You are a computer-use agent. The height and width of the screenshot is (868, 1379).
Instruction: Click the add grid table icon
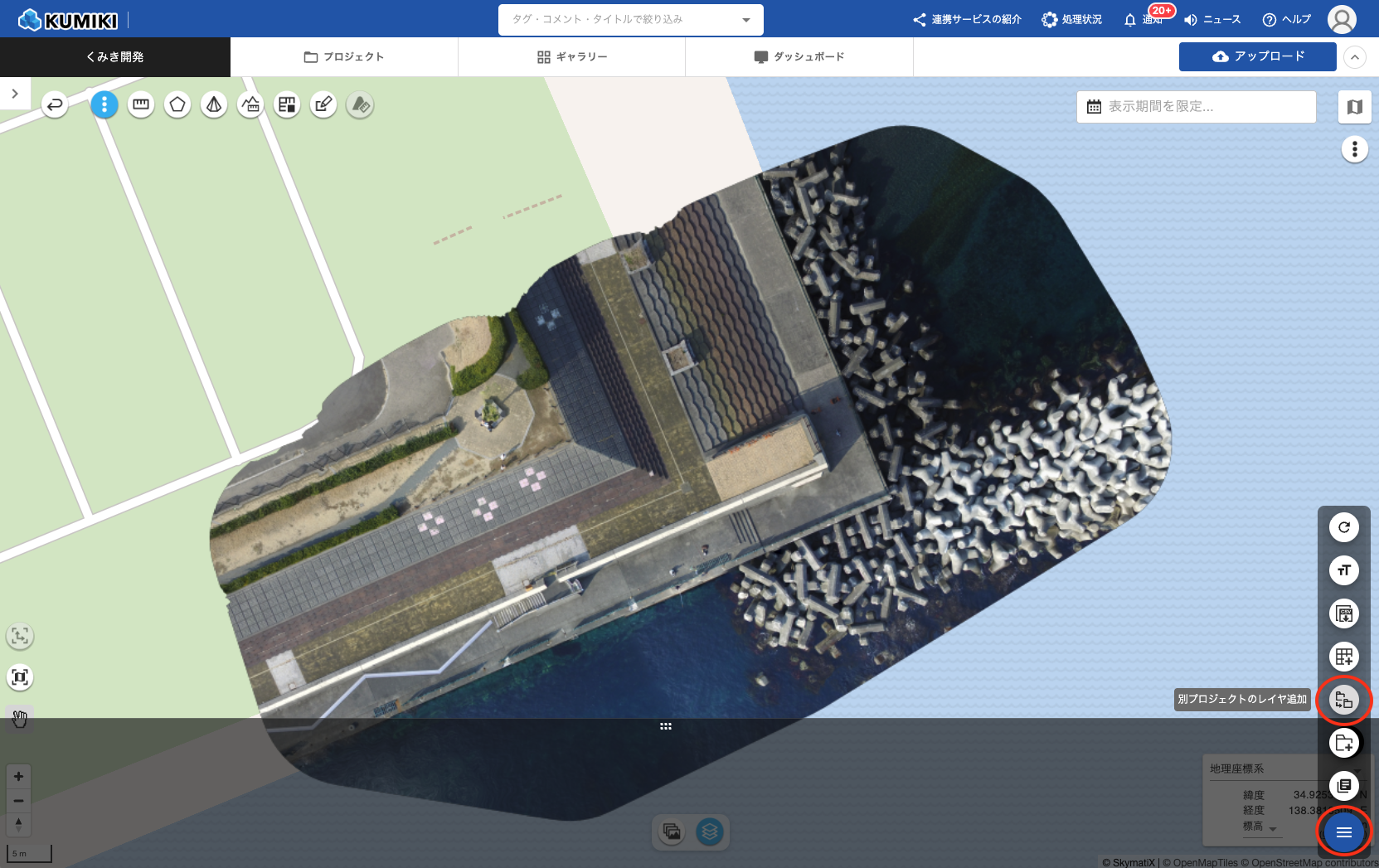coord(1343,657)
